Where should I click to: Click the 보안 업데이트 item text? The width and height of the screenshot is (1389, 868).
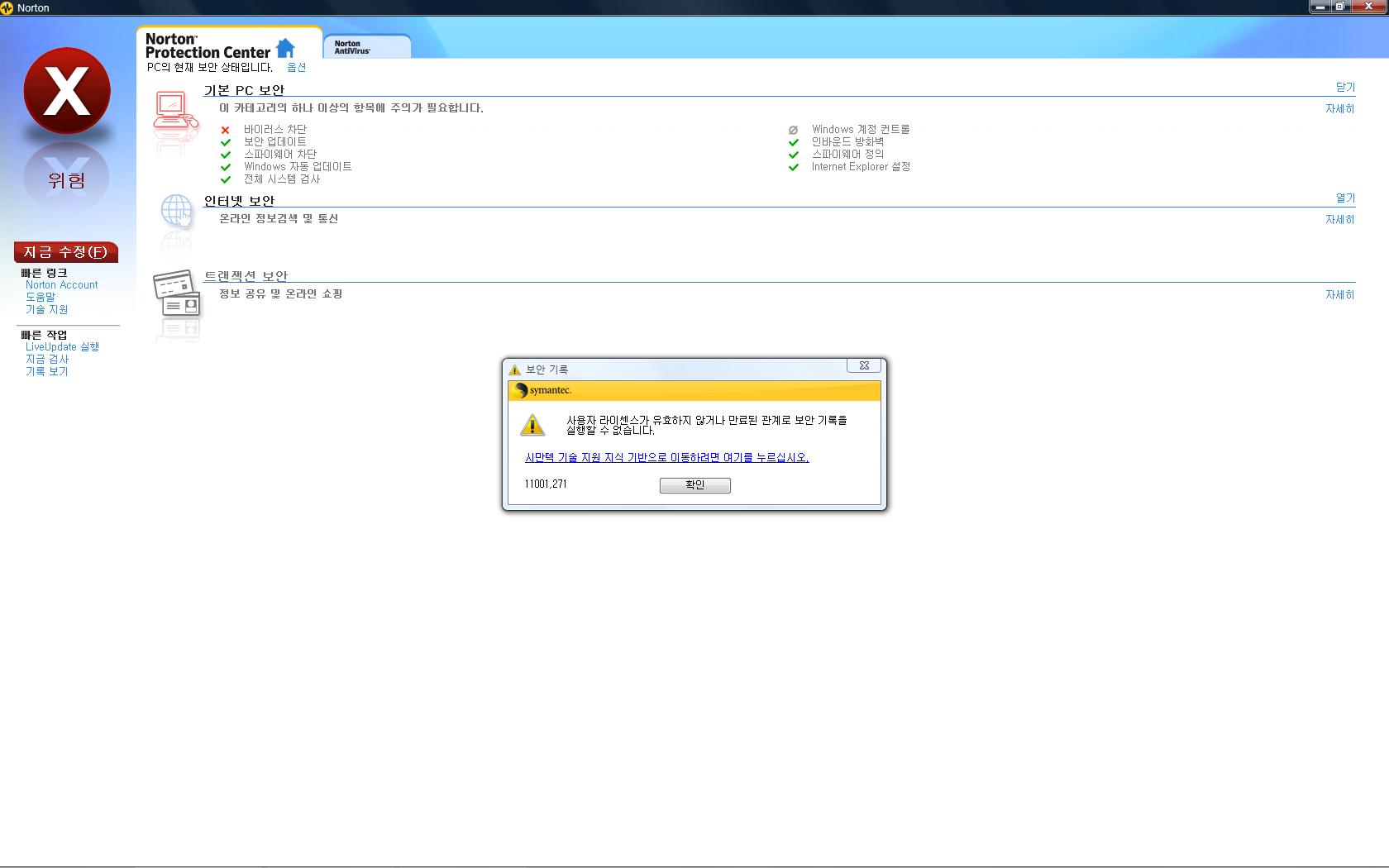tap(274, 142)
